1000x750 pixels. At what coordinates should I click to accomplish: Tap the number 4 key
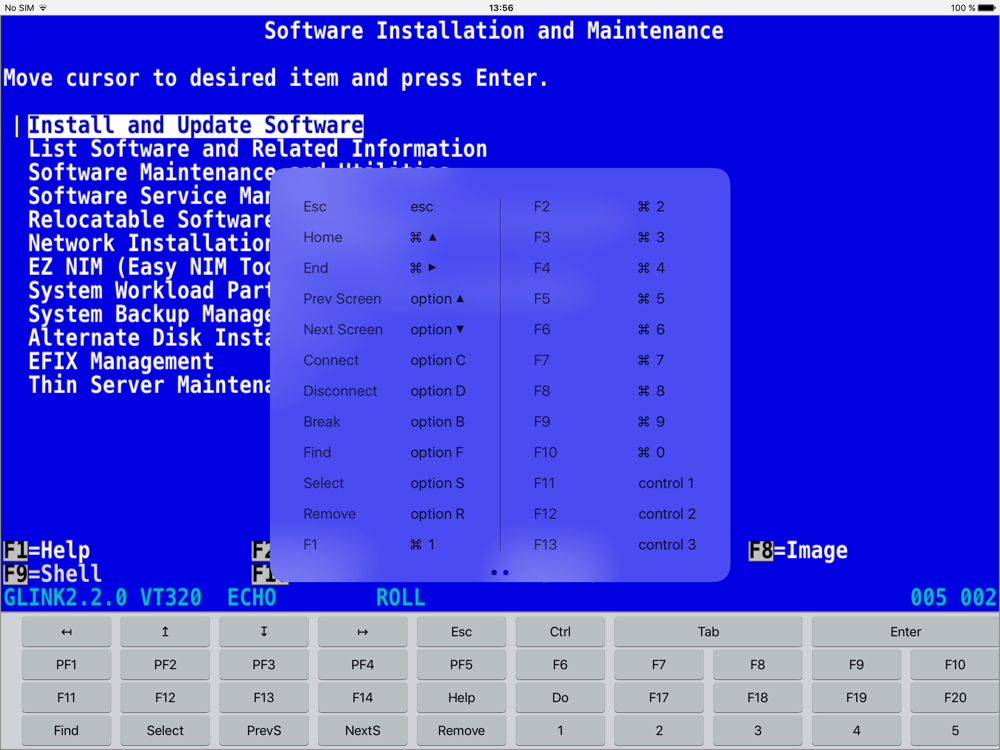click(x=857, y=731)
